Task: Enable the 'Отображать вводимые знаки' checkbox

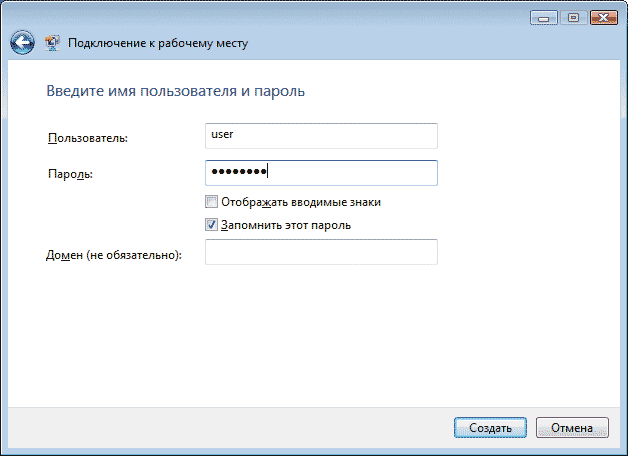Action: 211,202
